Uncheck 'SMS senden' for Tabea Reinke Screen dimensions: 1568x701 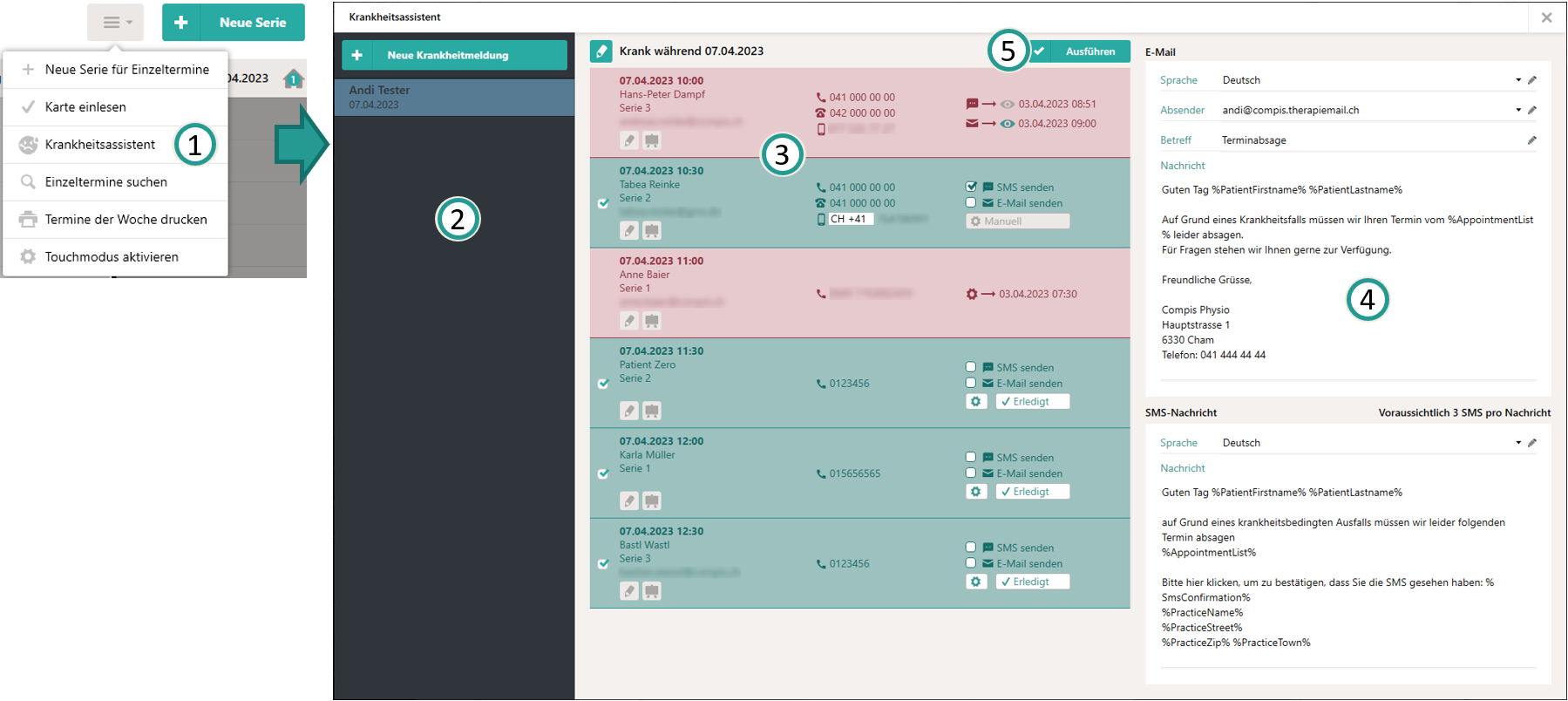(971, 187)
